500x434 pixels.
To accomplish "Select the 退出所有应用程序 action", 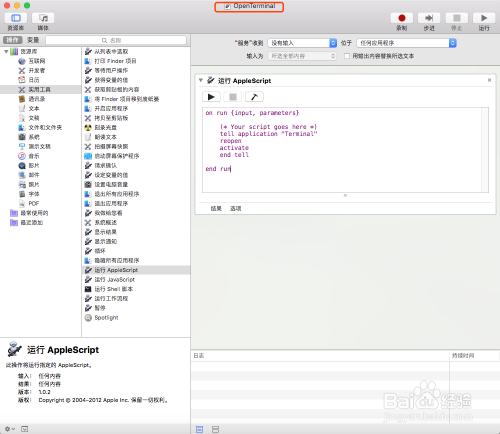I will 117,194.
